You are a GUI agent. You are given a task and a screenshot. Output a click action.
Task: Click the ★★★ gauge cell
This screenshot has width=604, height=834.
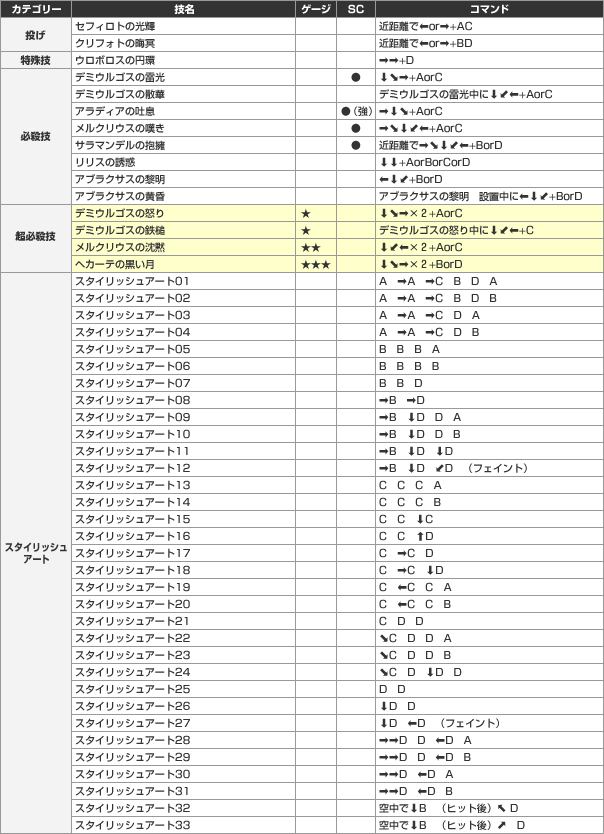pos(315,264)
